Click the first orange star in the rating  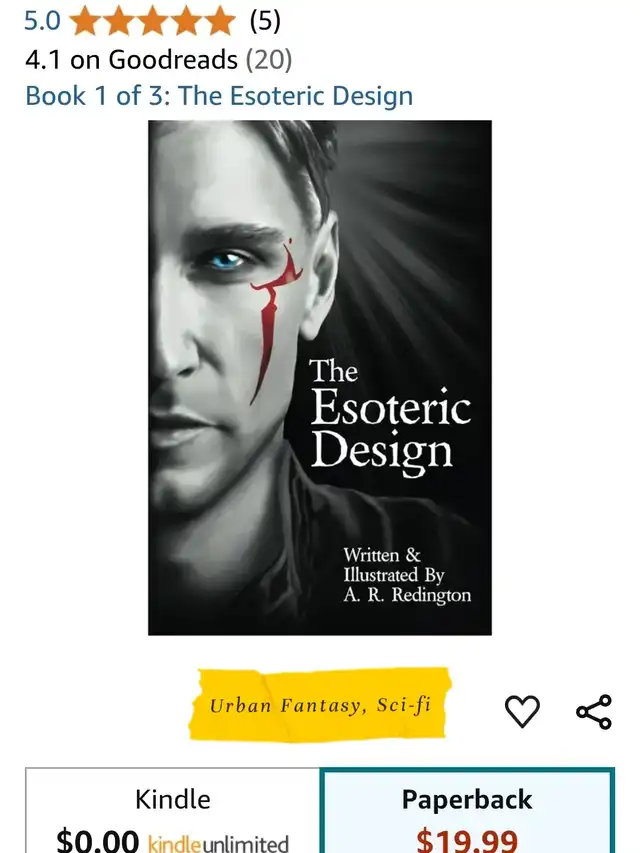[x=85, y=22]
